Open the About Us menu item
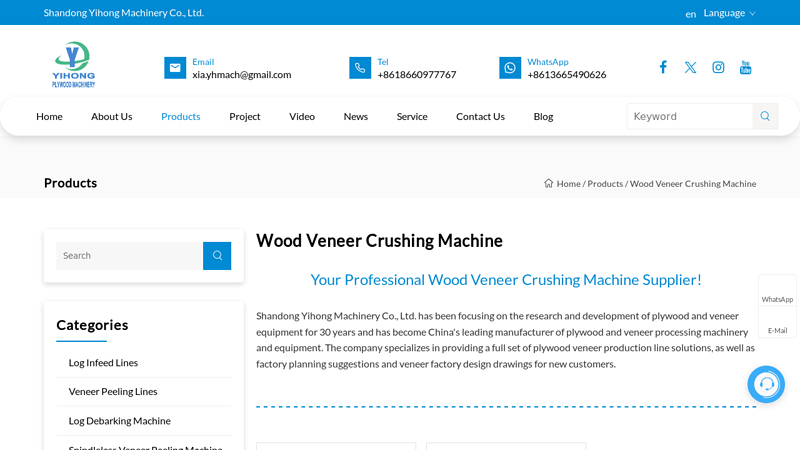 112,116
